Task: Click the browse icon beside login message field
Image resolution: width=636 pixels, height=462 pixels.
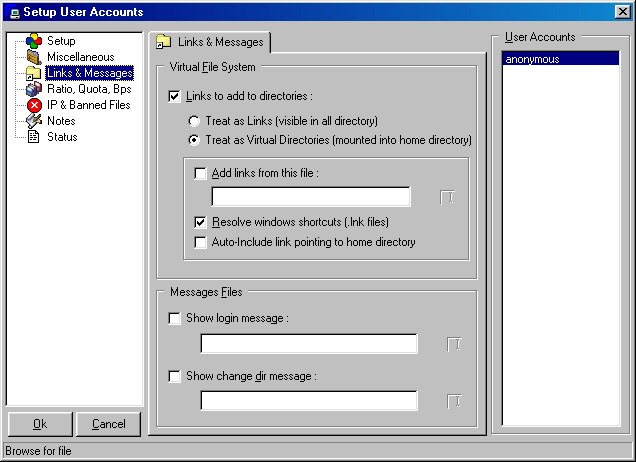Action: [x=454, y=344]
